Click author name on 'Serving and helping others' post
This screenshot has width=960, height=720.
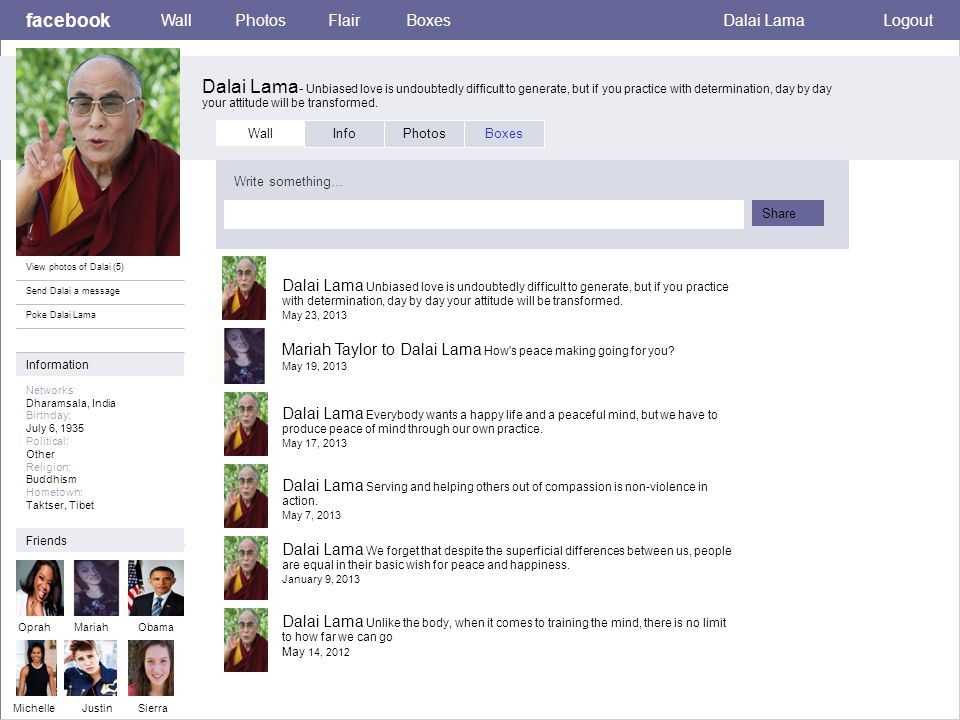(323, 486)
